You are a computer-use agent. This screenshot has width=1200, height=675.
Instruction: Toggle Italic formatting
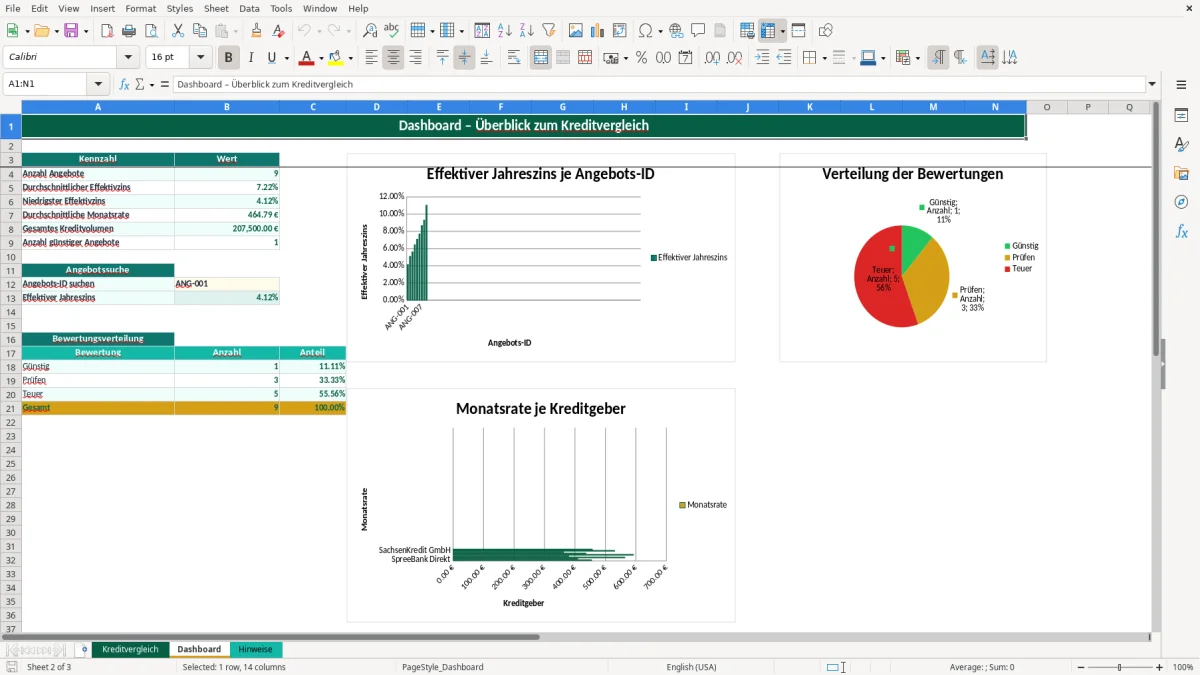point(250,58)
